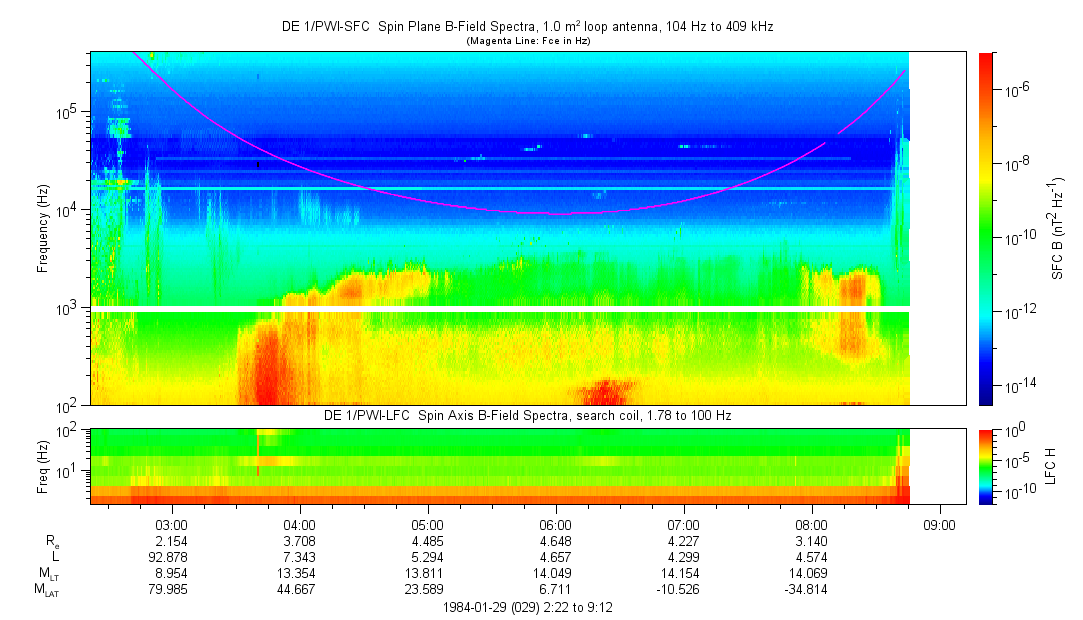
Task: Click the L value 4.657
Action: 555,557
